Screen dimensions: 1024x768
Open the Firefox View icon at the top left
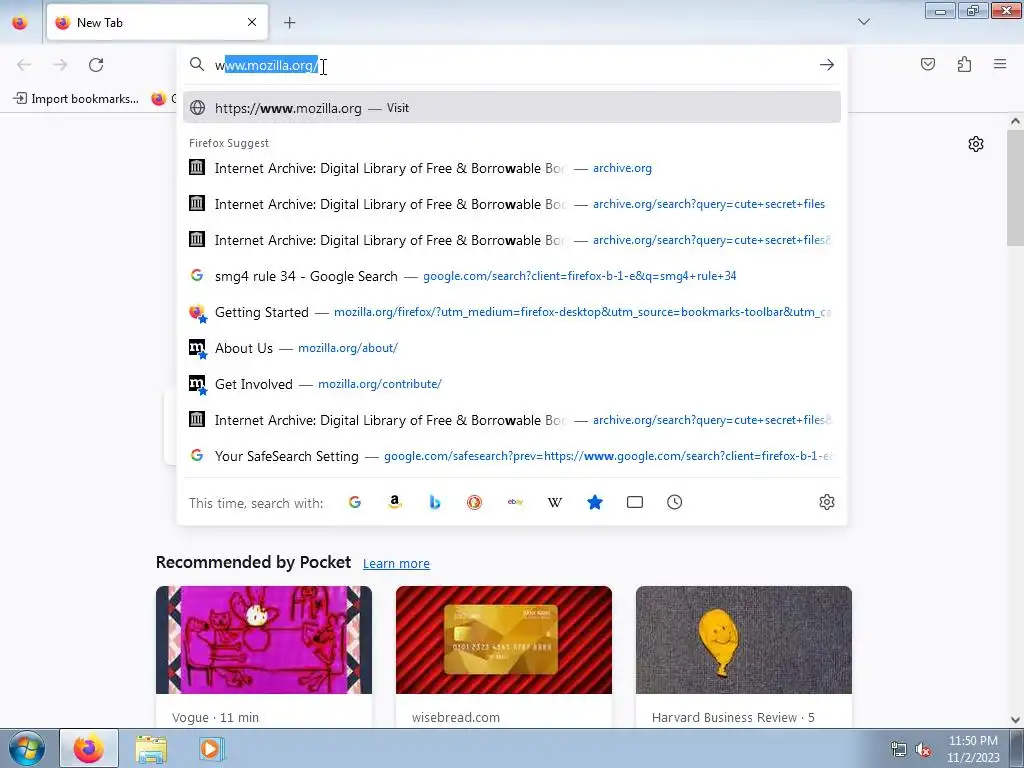click(x=20, y=22)
